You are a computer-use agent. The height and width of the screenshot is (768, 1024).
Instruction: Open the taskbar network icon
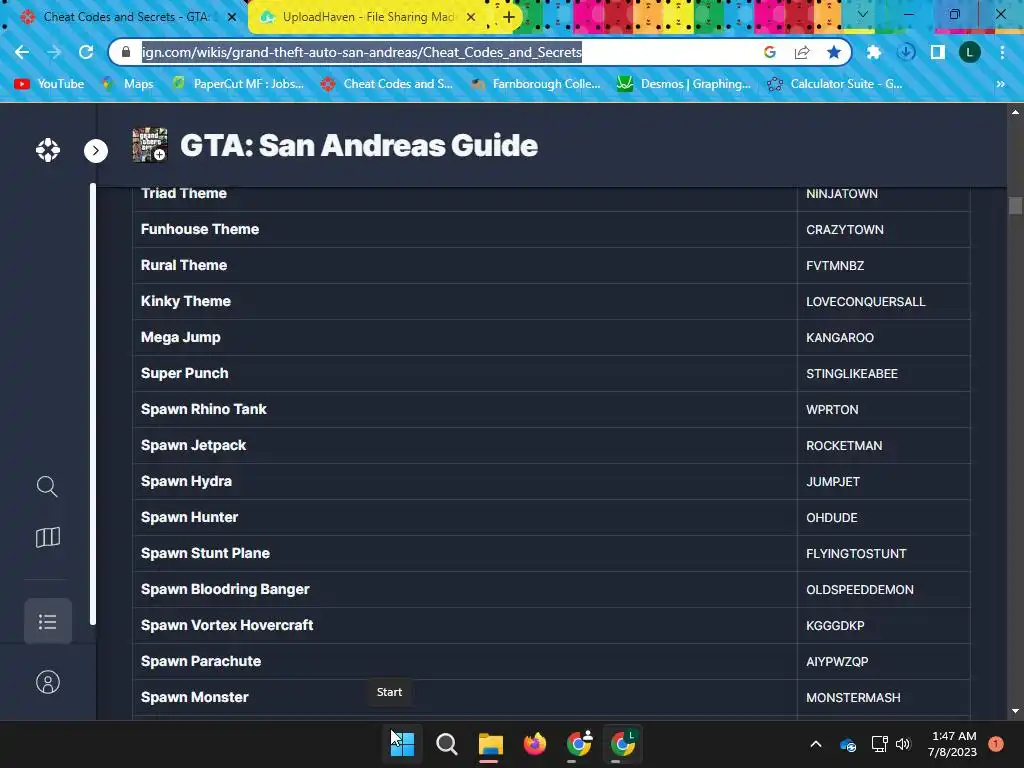[x=879, y=744]
